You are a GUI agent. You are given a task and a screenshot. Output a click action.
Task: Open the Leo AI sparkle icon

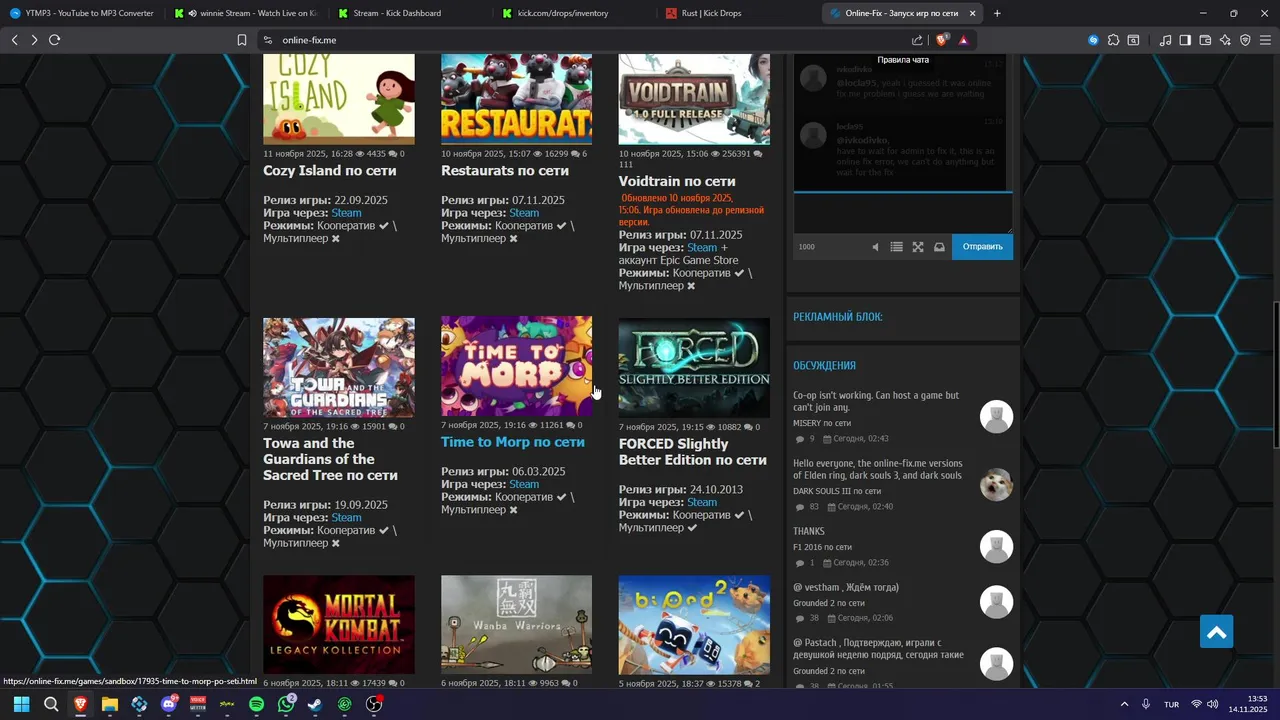pos(1225,40)
